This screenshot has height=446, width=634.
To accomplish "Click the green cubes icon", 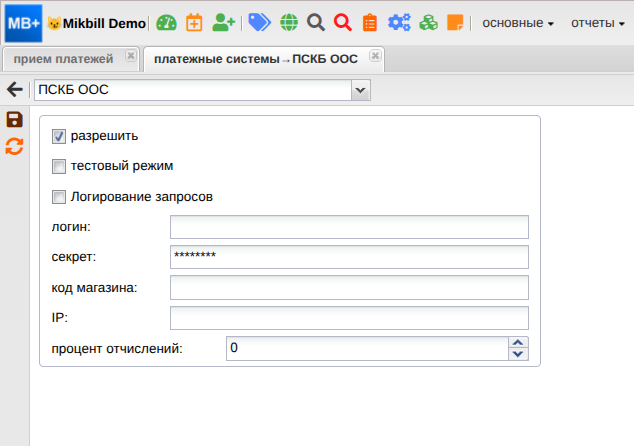I will coord(429,23).
